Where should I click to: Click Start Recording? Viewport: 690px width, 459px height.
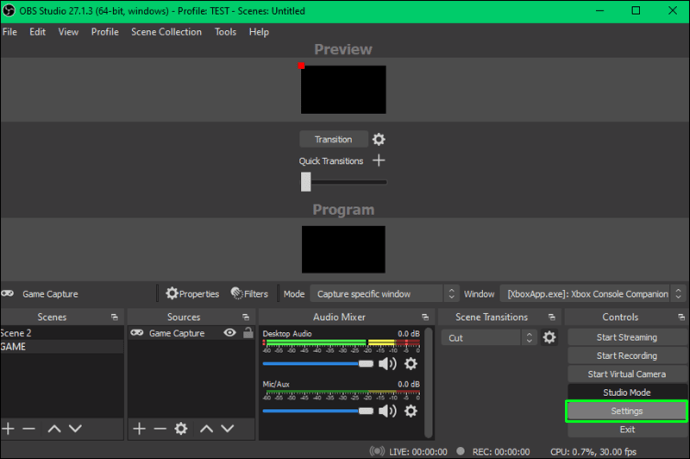[x=627, y=356]
